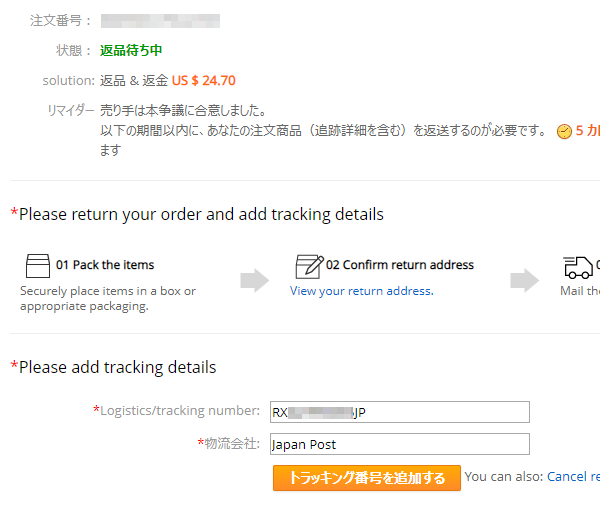Screen dimensions: 600x508
Task: Click the Cancel link next to You can also
Action: point(573,477)
